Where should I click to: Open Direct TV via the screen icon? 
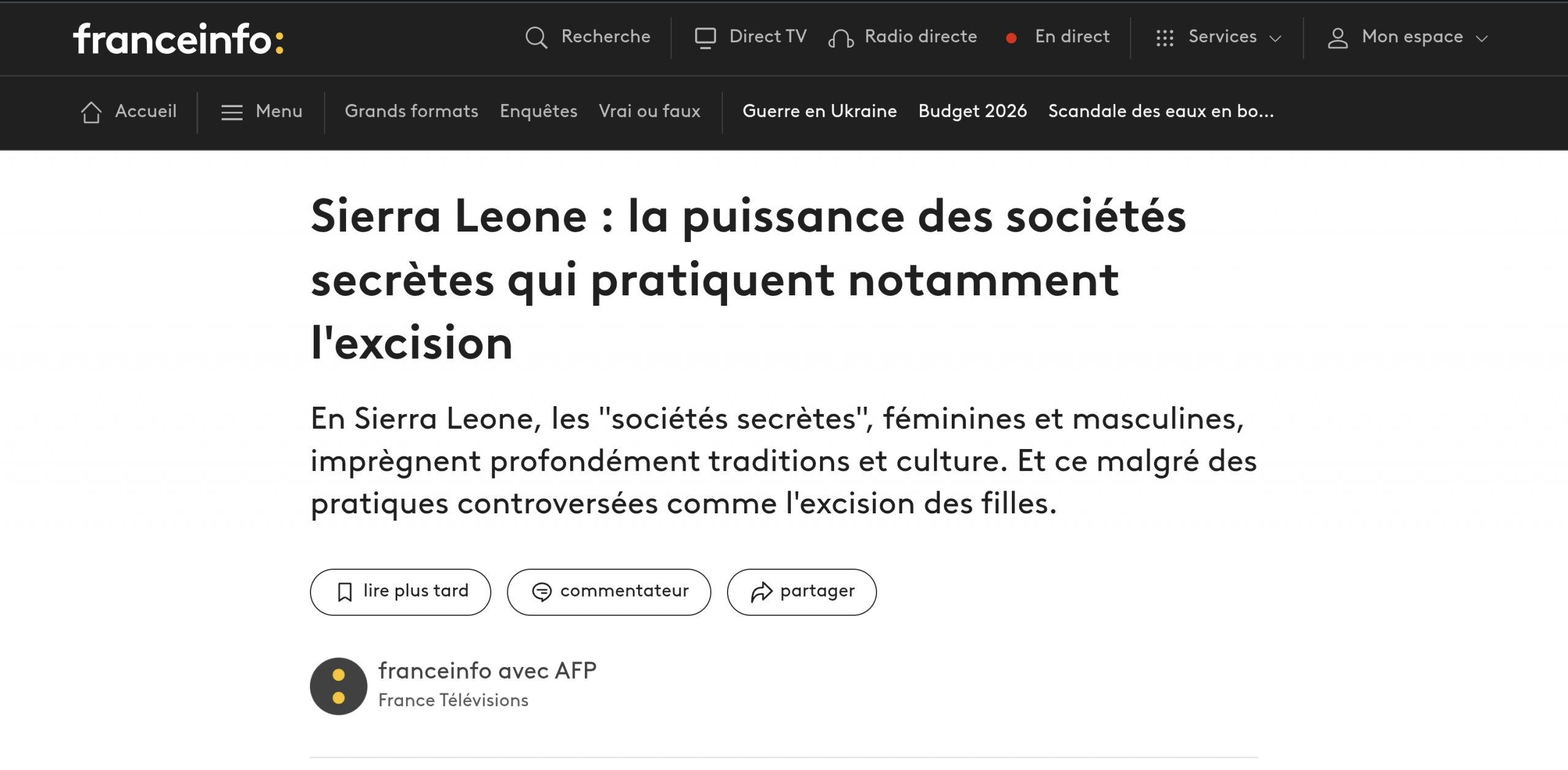(705, 38)
